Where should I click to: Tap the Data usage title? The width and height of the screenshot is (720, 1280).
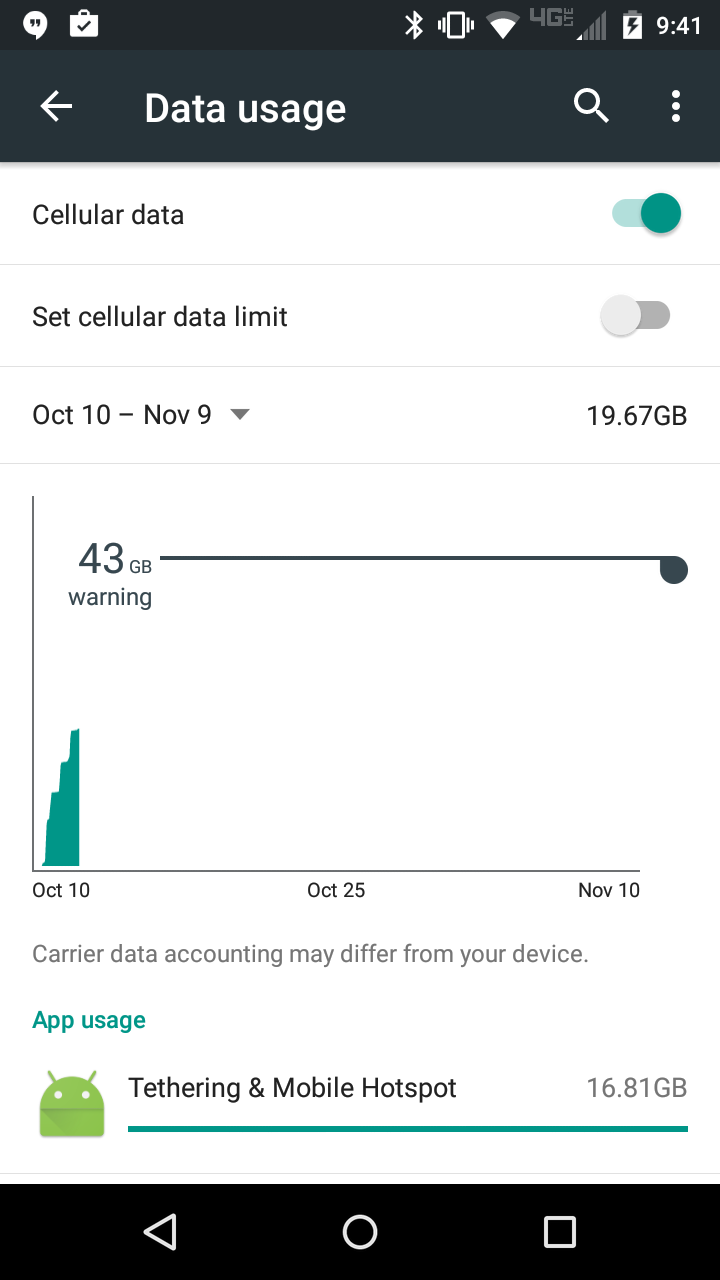click(245, 108)
